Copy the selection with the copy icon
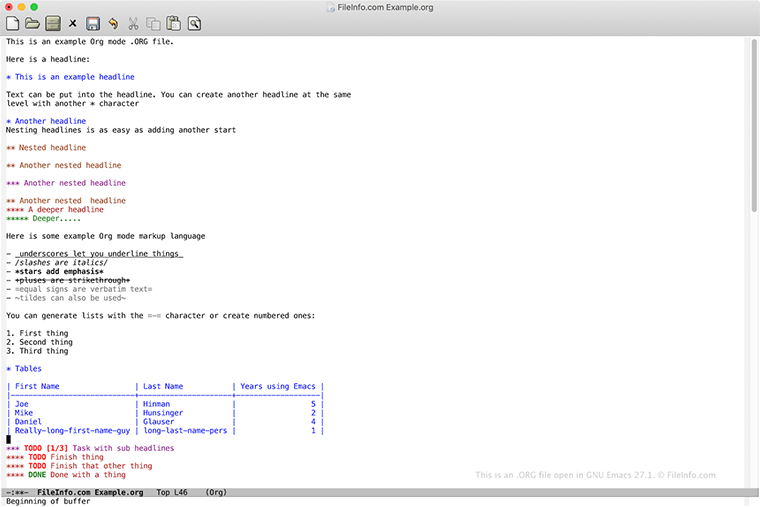 153,23
